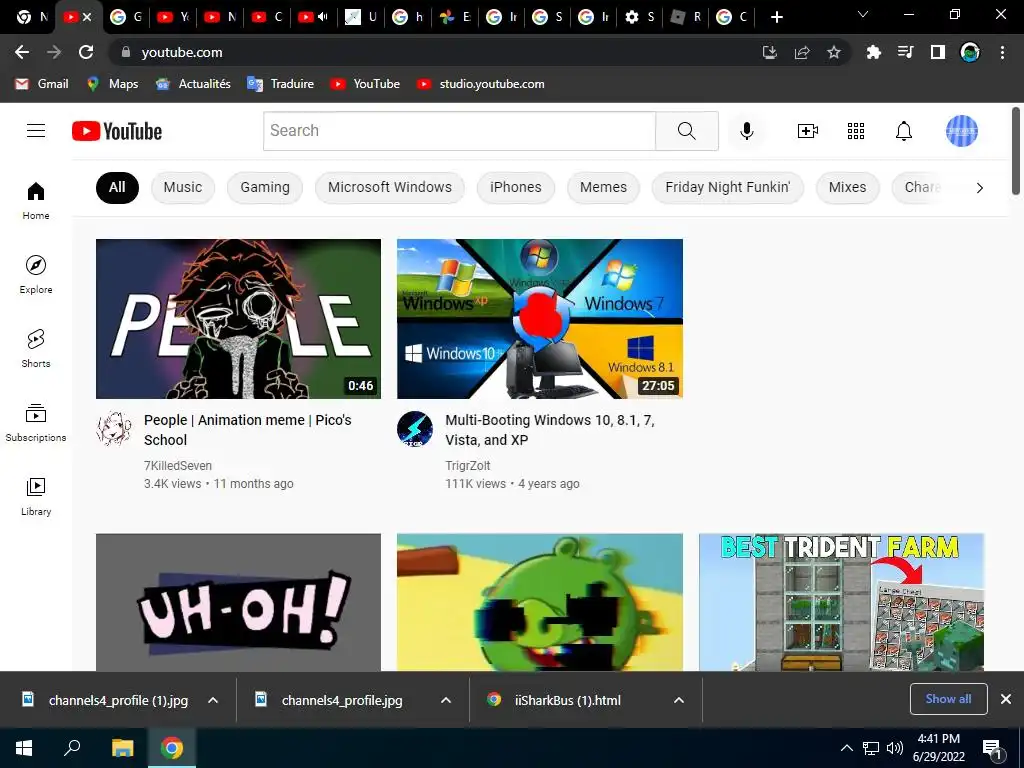Show more filter chips with the arrow

979,188
